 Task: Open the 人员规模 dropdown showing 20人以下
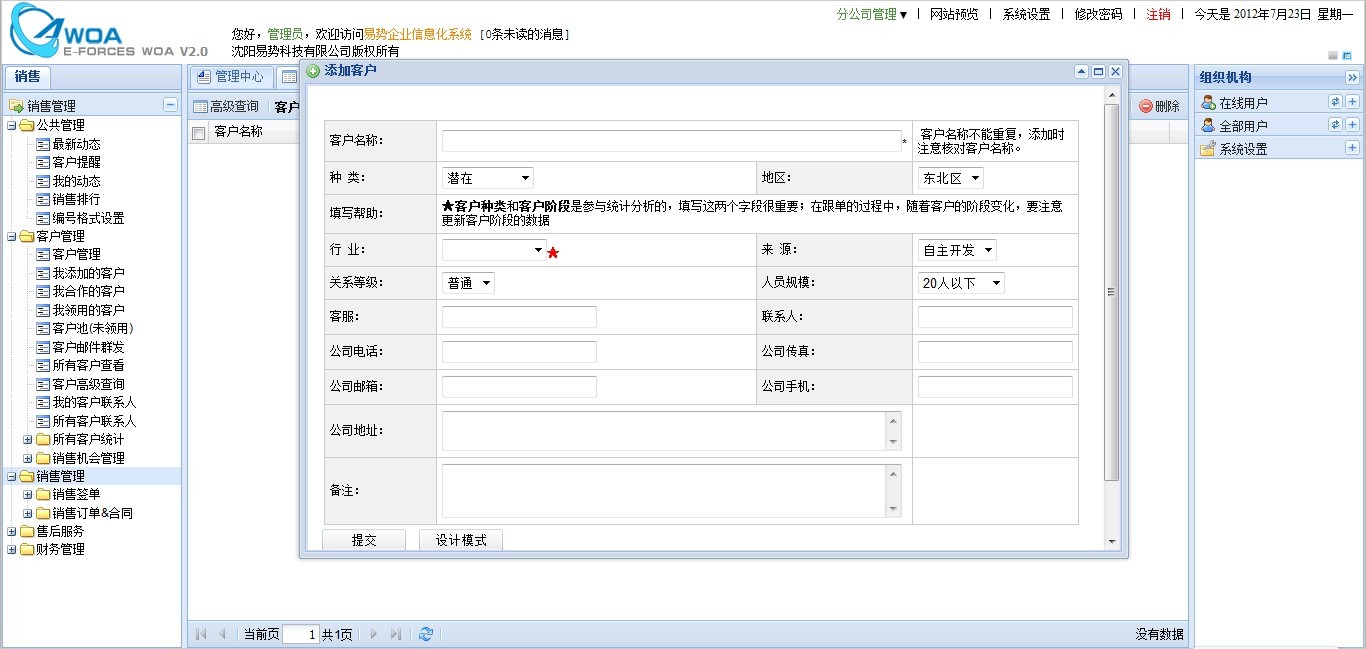tap(961, 283)
